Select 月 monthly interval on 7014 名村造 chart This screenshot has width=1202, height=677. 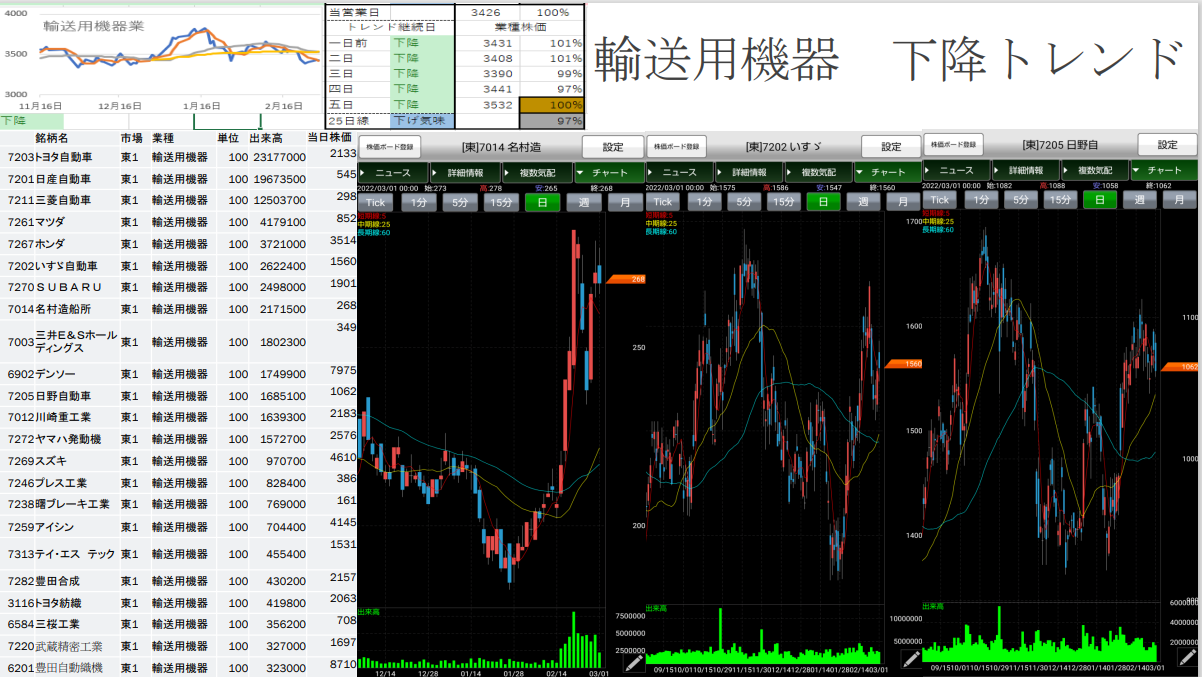624,201
